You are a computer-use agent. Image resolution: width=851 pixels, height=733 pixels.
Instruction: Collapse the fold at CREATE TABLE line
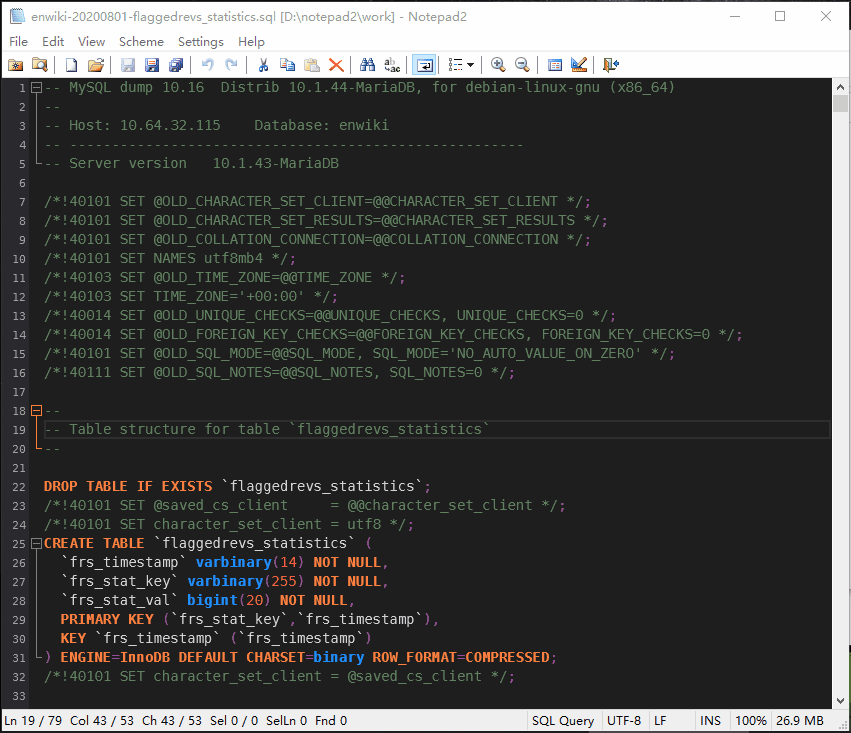pyautogui.click(x=36, y=543)
